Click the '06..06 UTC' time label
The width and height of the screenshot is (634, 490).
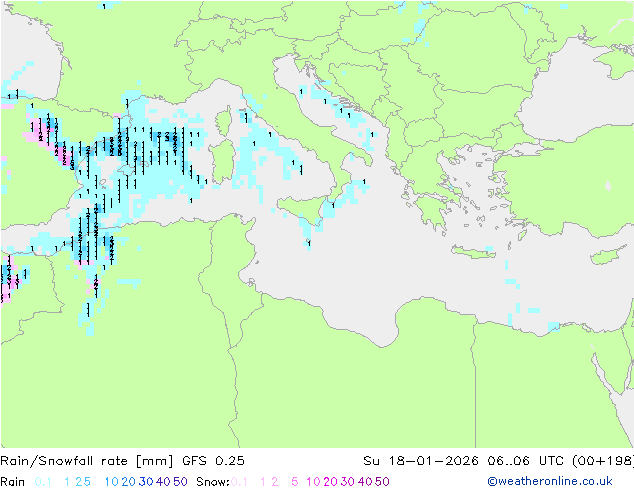click(525, 461)
